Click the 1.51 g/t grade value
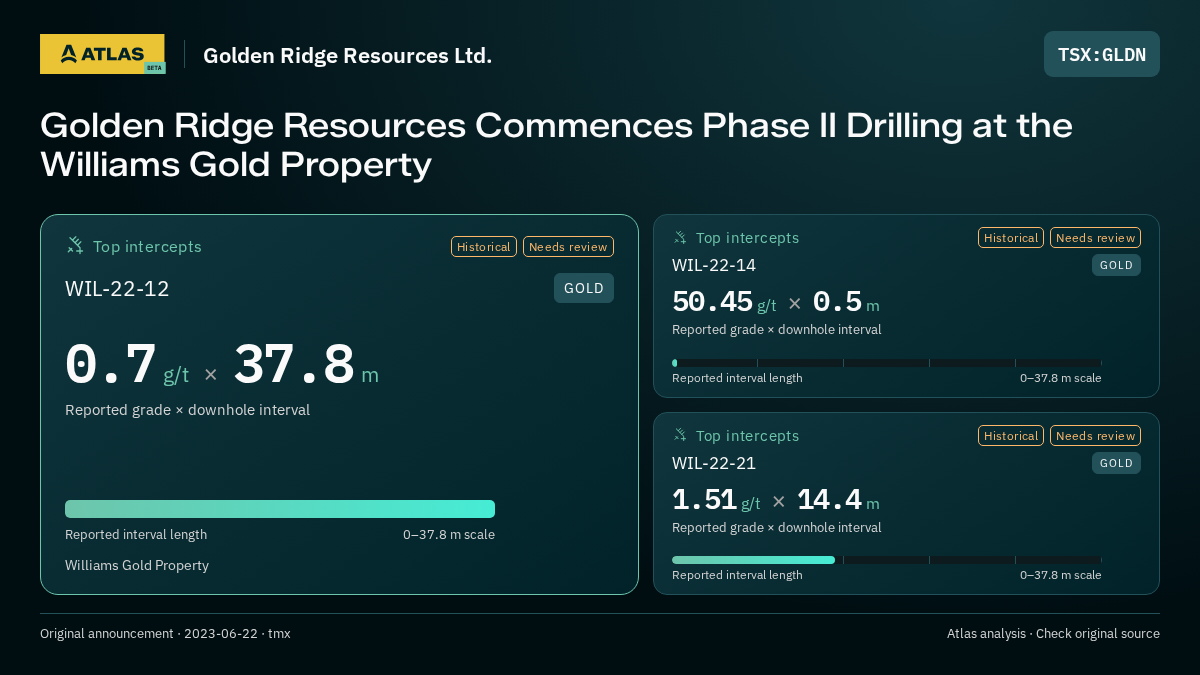This screenshot has width=1200, height=675. click(716, 500)
